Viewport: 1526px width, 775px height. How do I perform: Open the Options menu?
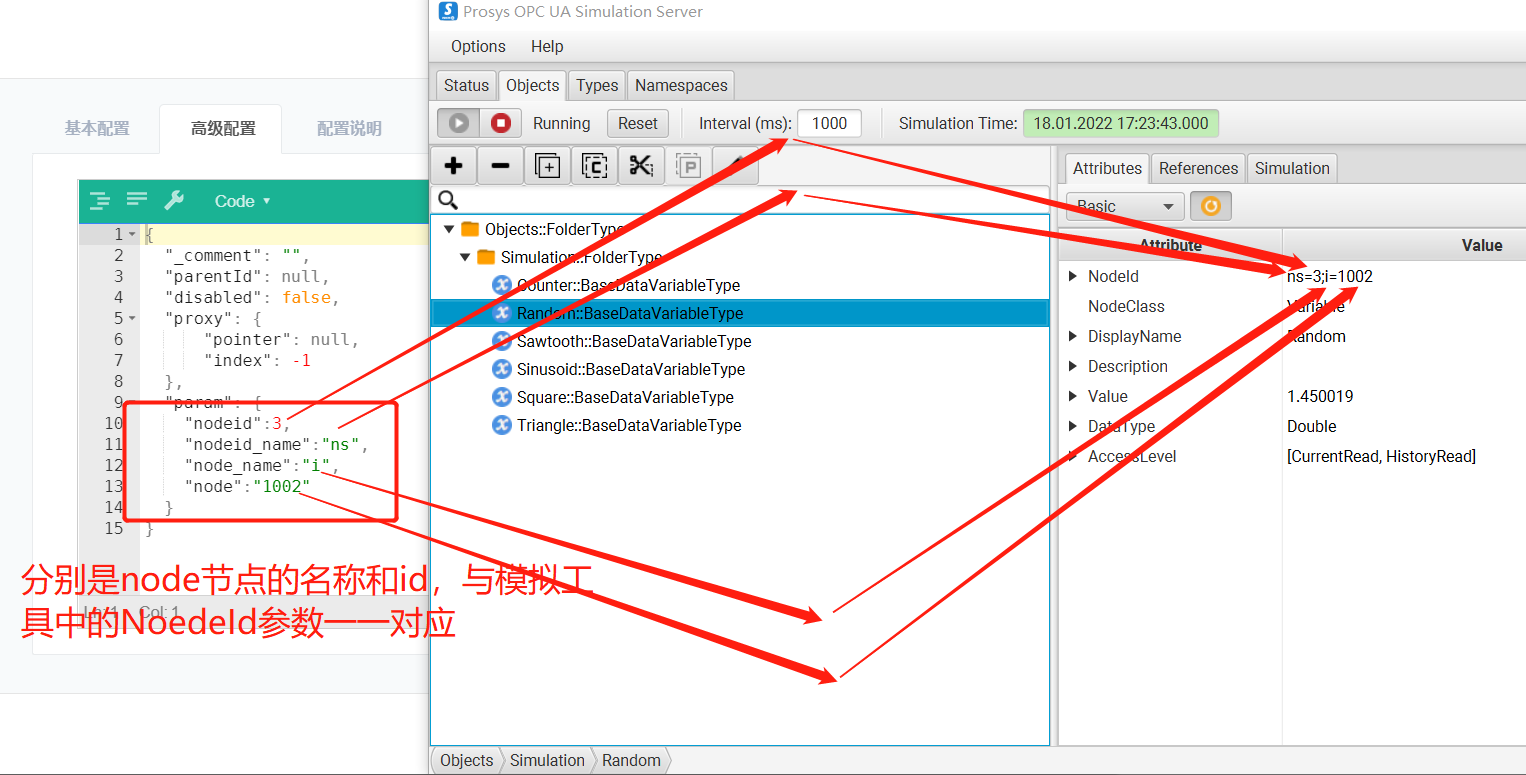[x=478, y=46]
